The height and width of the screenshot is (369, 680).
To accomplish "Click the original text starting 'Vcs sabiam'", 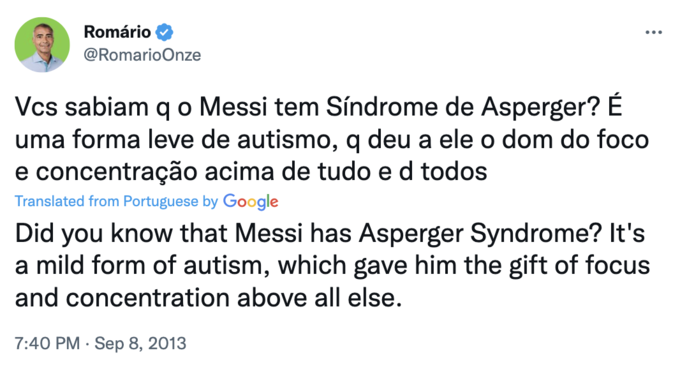I will [x=332, y=139].
